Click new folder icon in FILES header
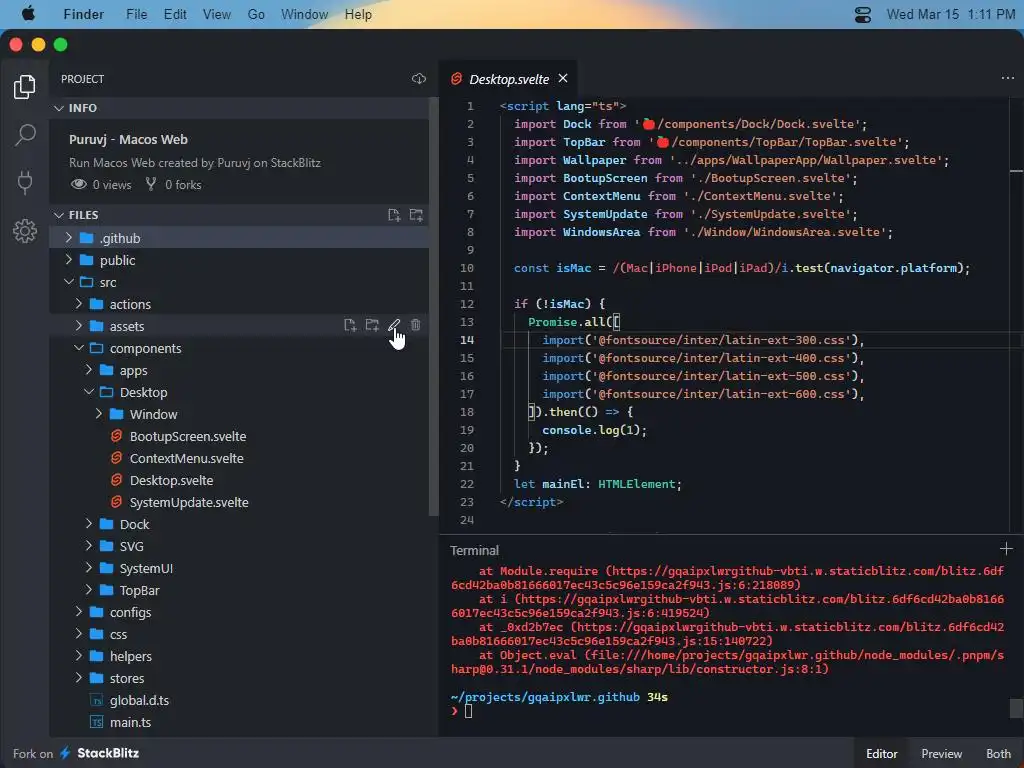Image resolution: width=1024 pixels, height=768 pixels. (416, 215)
